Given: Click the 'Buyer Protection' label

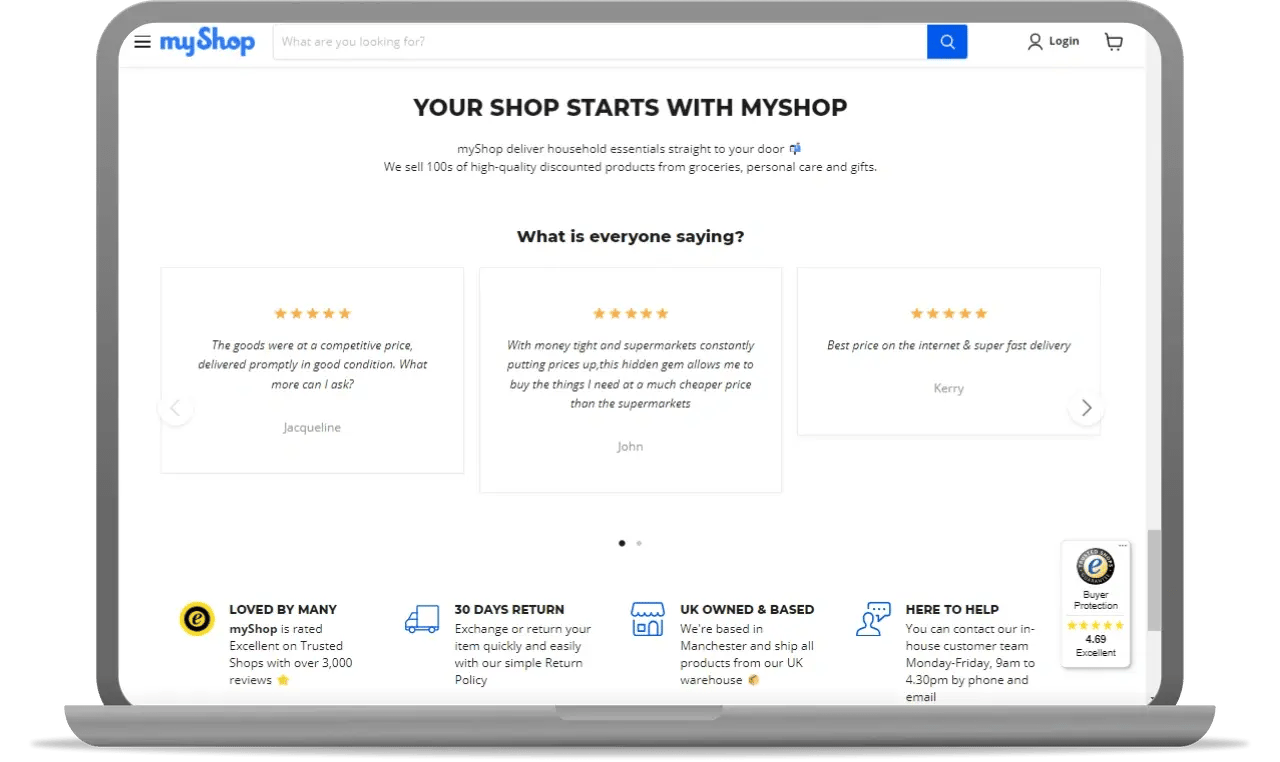Looking at the screenshot, I should pos(1096,600).
